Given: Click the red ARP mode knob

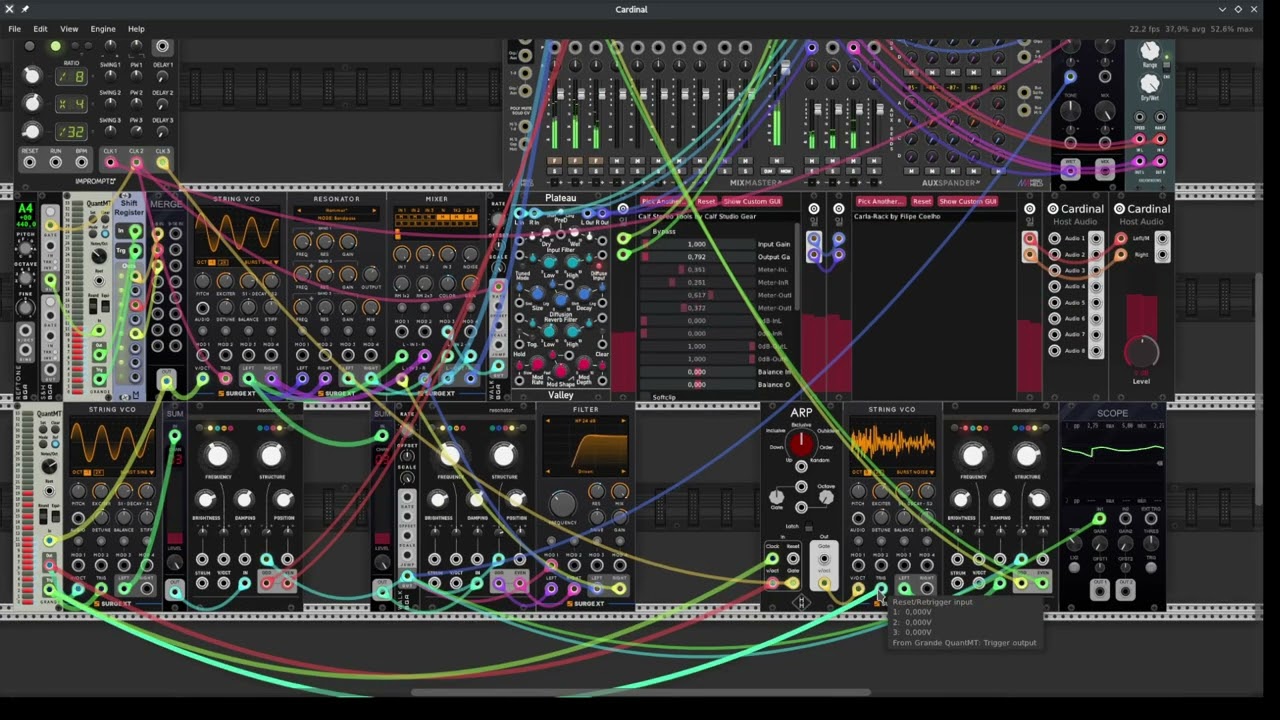Looking at the screenshot, I should pos(801,444).
